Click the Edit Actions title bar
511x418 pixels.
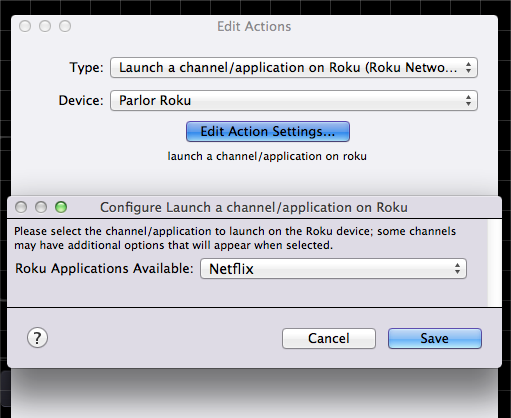[x=254, y=26]
